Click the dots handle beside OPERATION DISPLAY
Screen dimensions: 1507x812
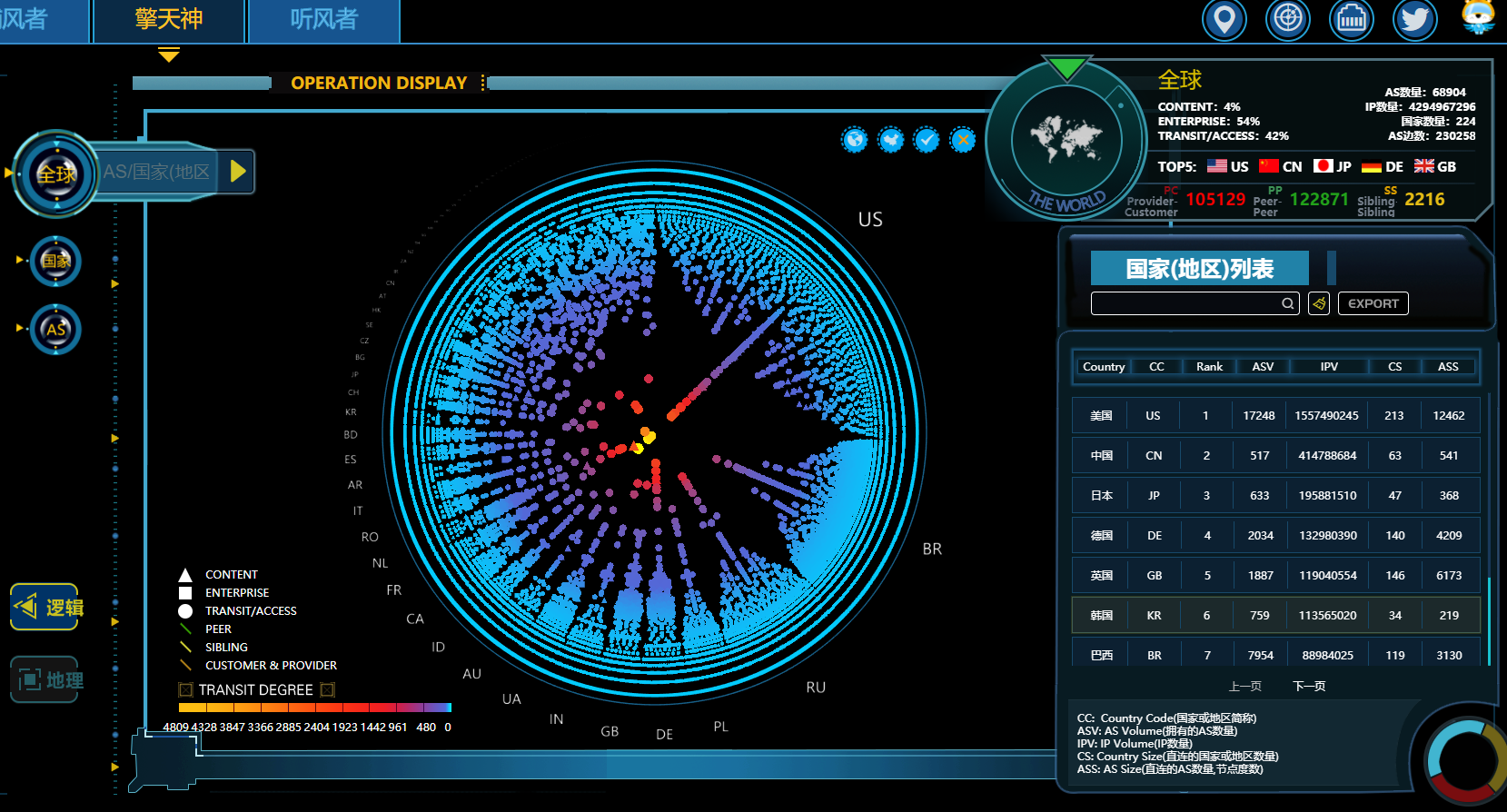(x=483, y=83)
